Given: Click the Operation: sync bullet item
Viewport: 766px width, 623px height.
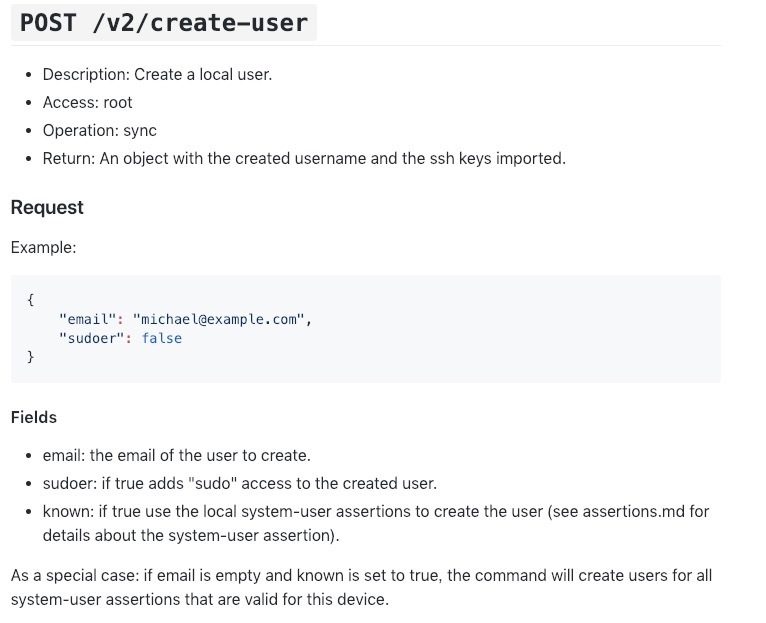Looking at the screenshot, I should [x=100, y=131].
